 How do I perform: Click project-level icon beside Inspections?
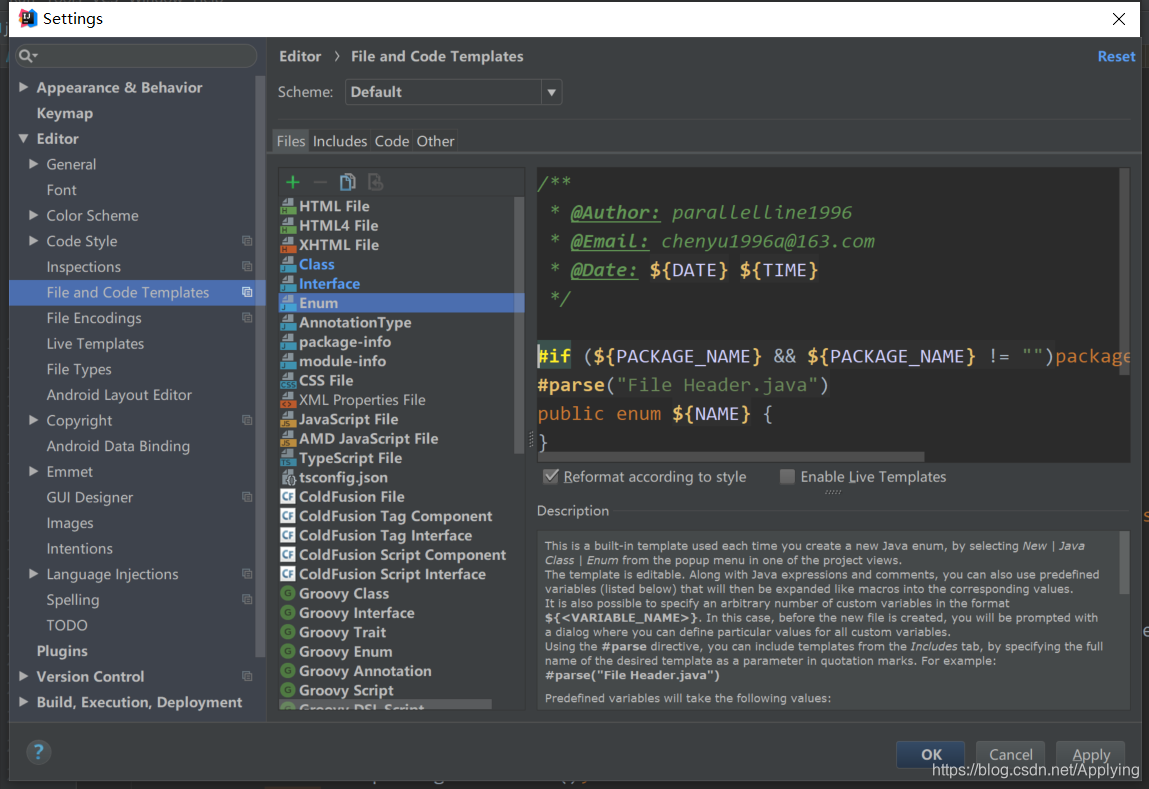point(247,267)
